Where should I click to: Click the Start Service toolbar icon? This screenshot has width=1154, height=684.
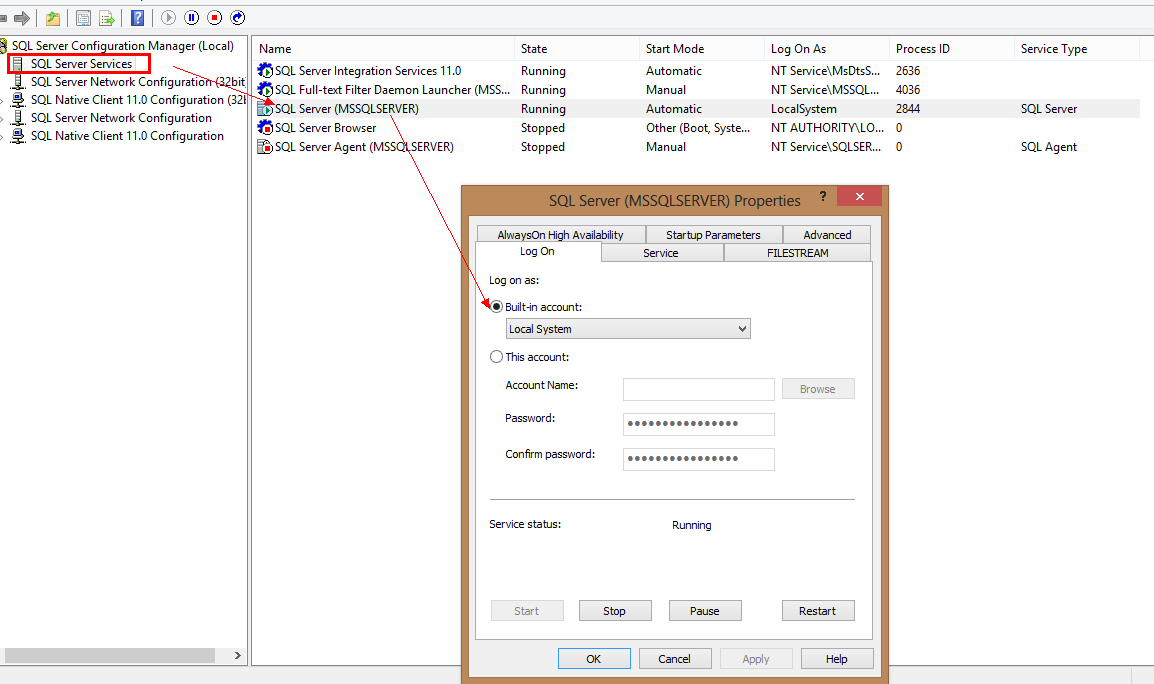169,18
